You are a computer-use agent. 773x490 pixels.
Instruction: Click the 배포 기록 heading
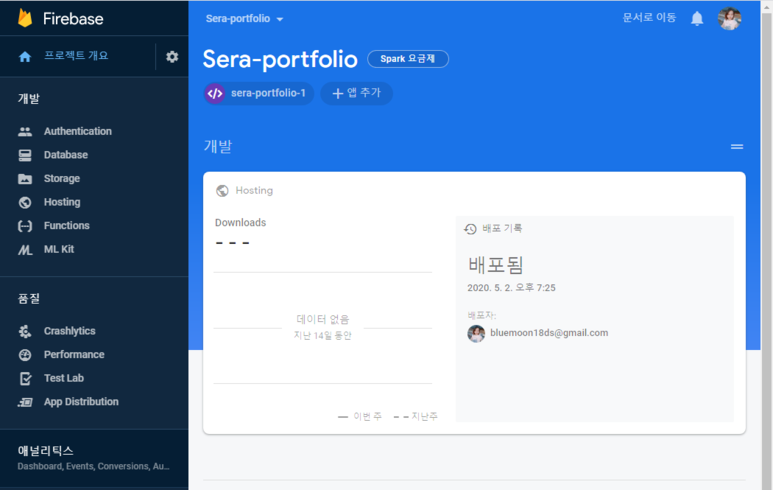pyautogui.click(x=502, y=228)
